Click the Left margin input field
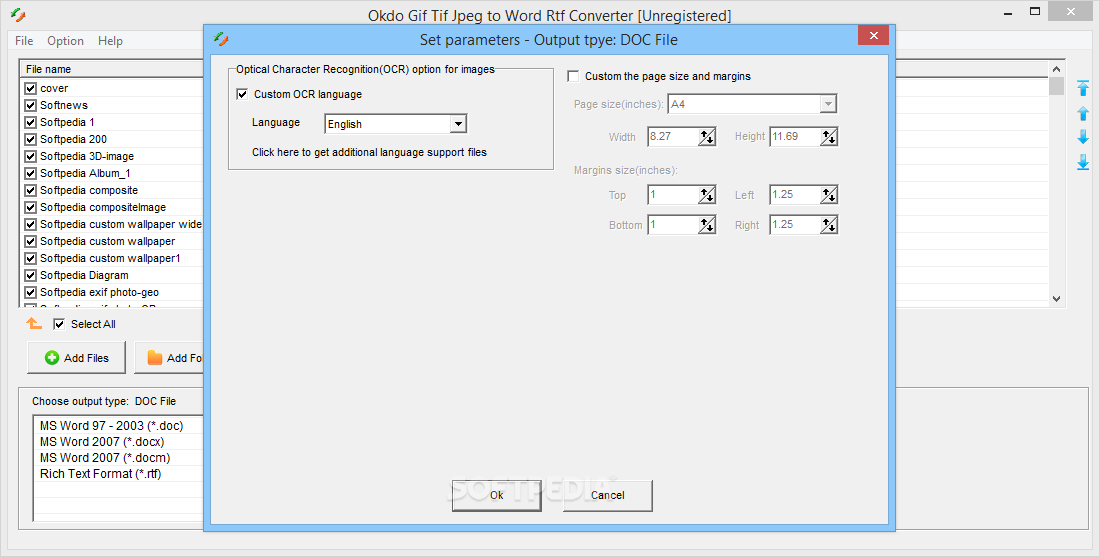1100x557 pixels. 795,195
